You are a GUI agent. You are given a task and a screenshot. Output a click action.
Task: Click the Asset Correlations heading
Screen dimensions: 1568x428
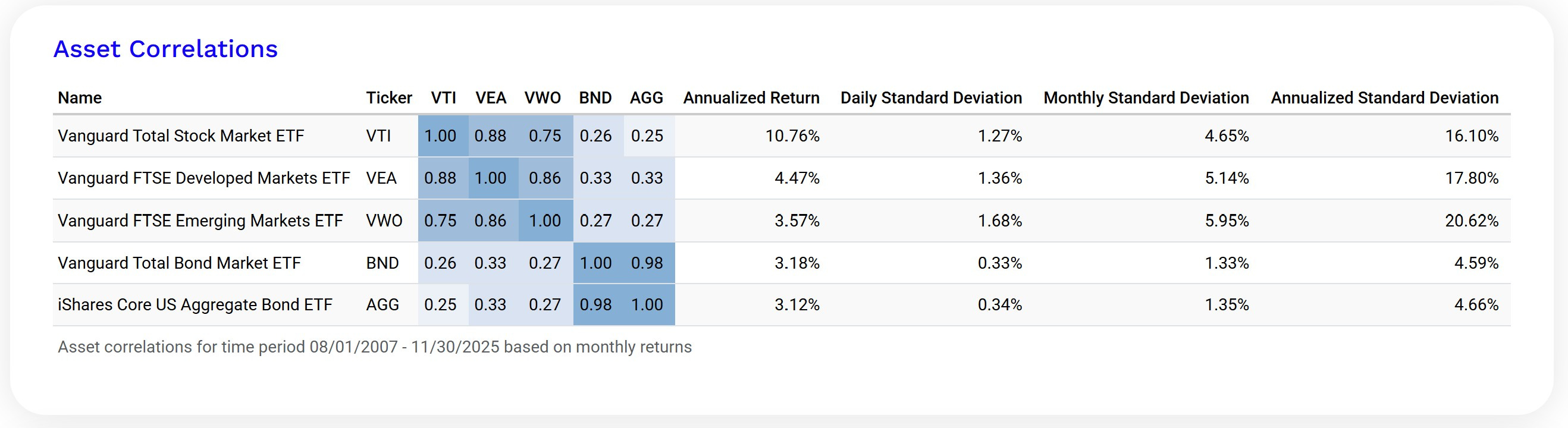pos(165,49)
